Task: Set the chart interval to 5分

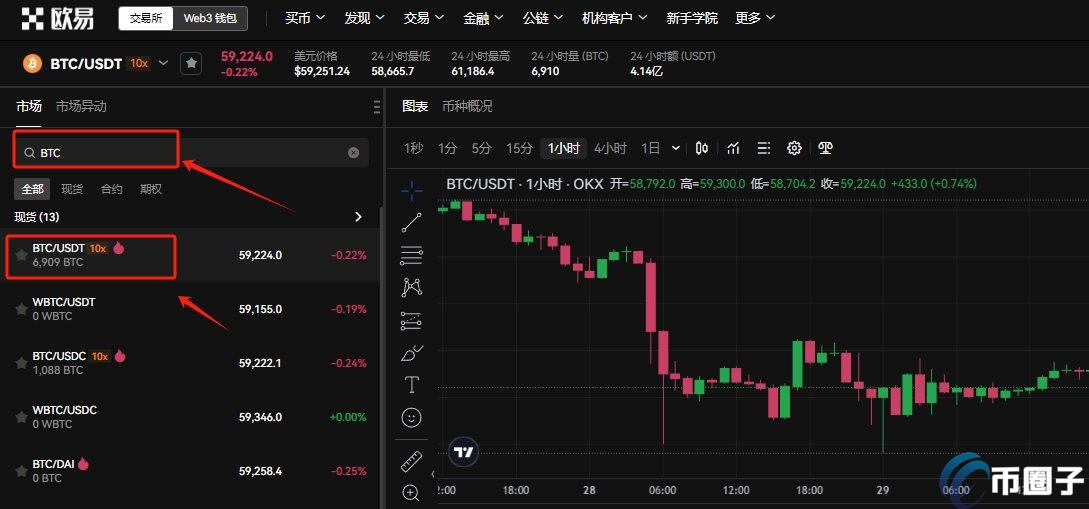Action: tap(481, 148)
